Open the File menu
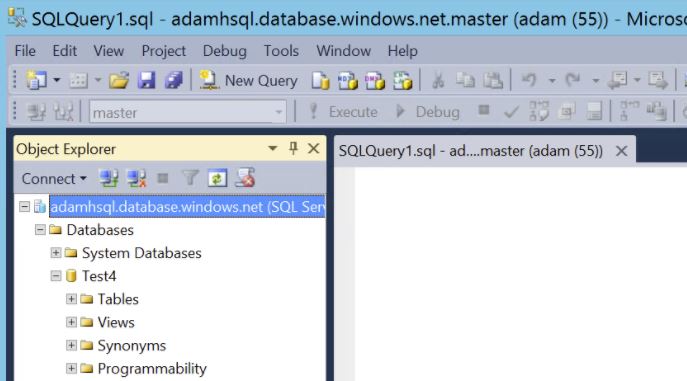 tap(25, 51)
